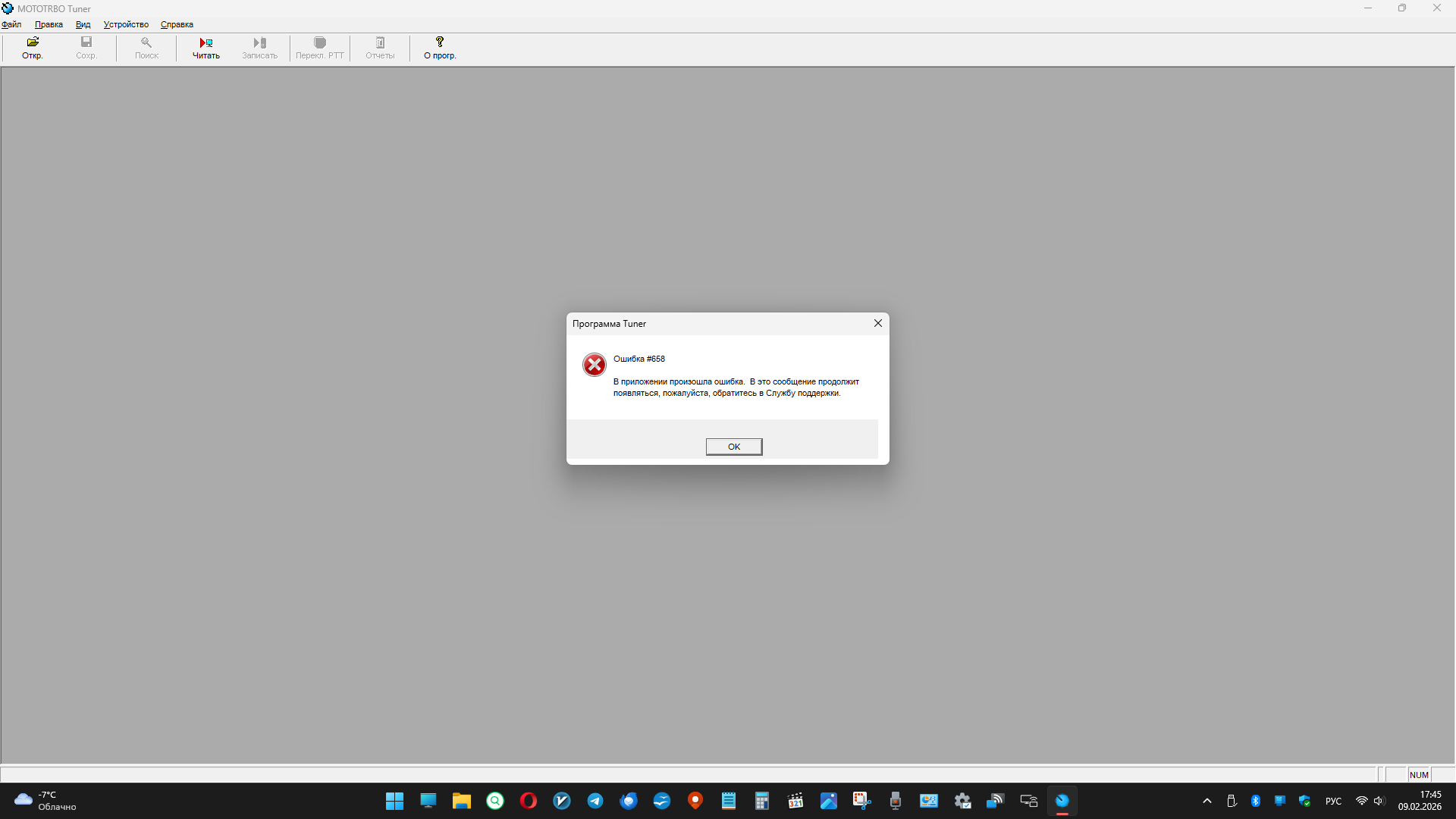Click the Записать (Write) toolbar icon
Image resolution: width=1456 pixels, height=819 pixels.
(x=259, y=48)
